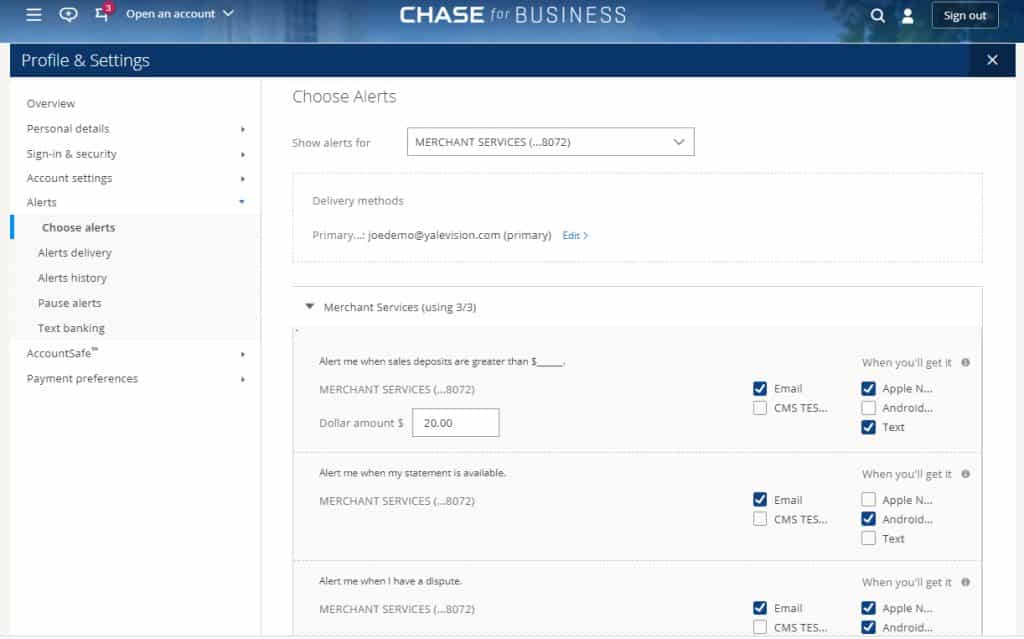
Task: Click the monitor icon beside the hamburger menu
Action: click(x=66, y=15)
